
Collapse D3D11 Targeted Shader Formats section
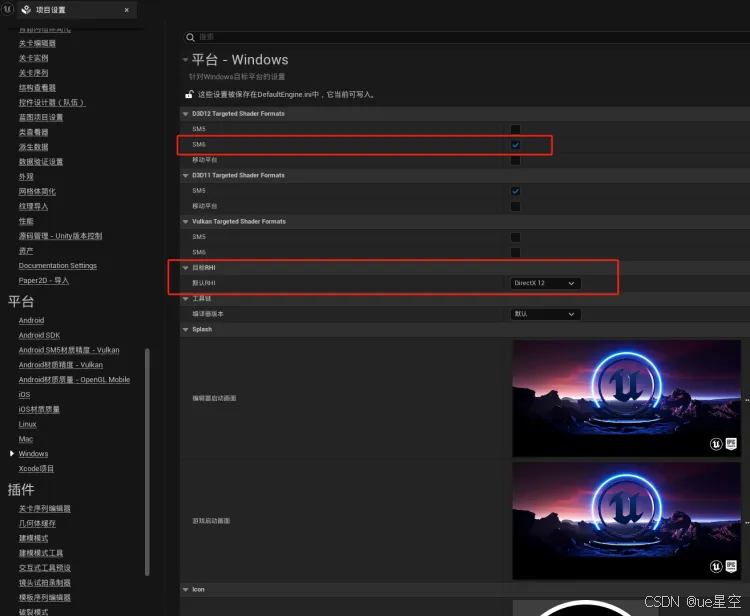[186, 176]
